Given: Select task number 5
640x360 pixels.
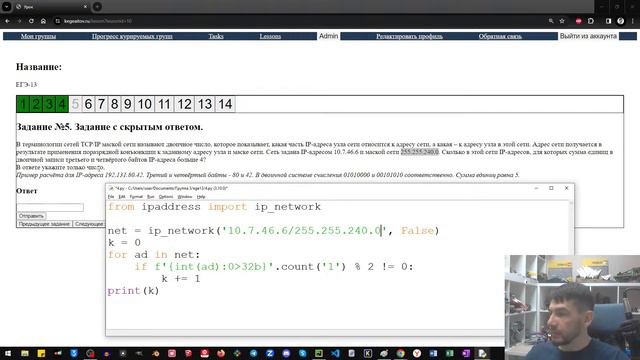Looking at the screenshot, I should click(x=75, y=104).
